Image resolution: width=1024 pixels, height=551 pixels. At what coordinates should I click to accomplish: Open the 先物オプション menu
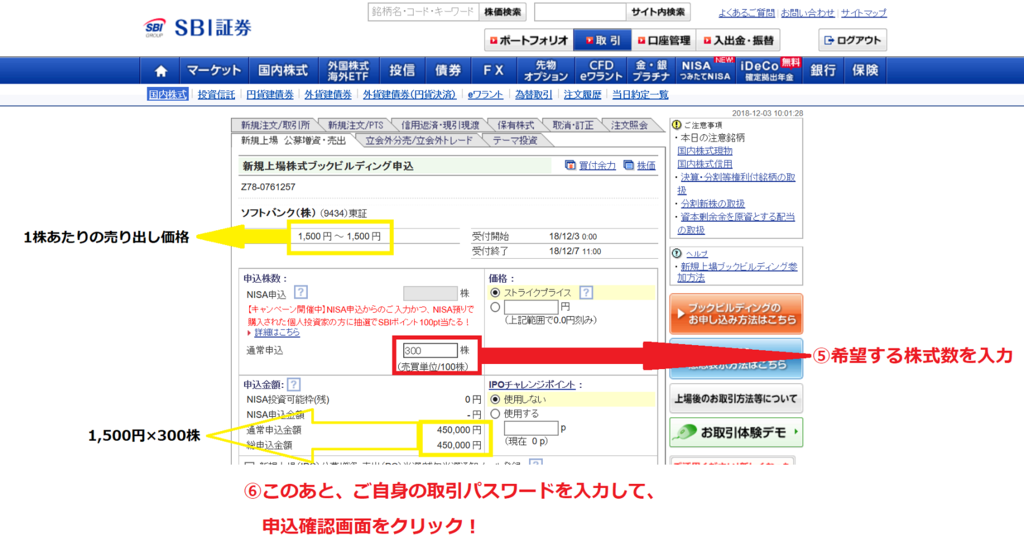545,71
